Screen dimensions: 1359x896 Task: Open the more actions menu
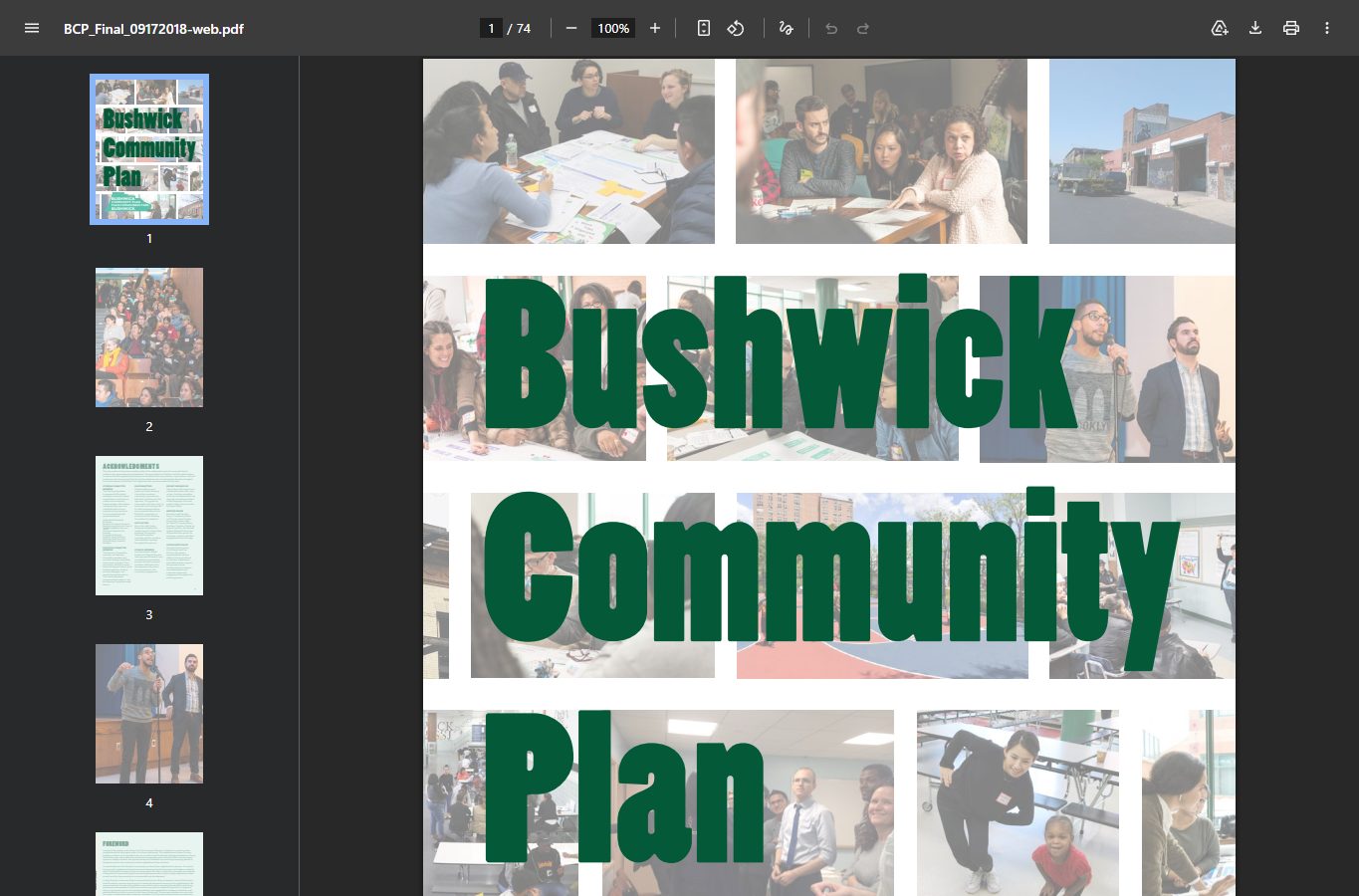click(1327, 28)
